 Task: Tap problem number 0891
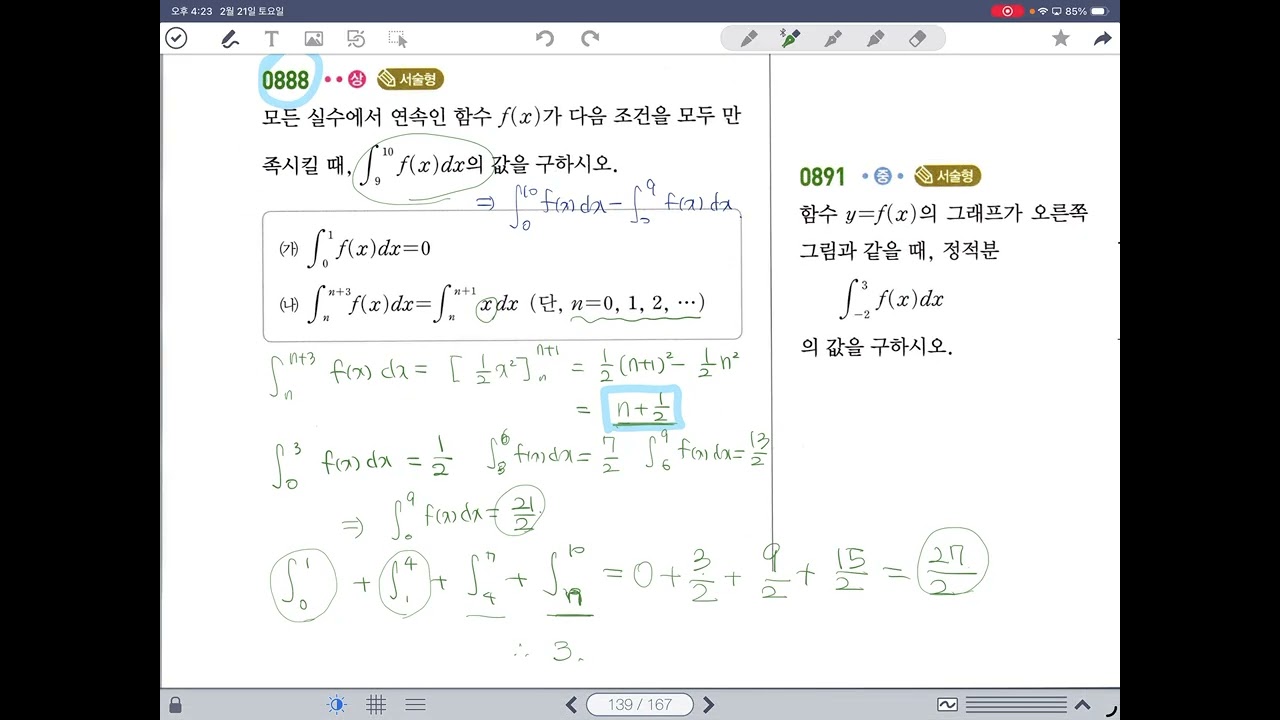822,177
